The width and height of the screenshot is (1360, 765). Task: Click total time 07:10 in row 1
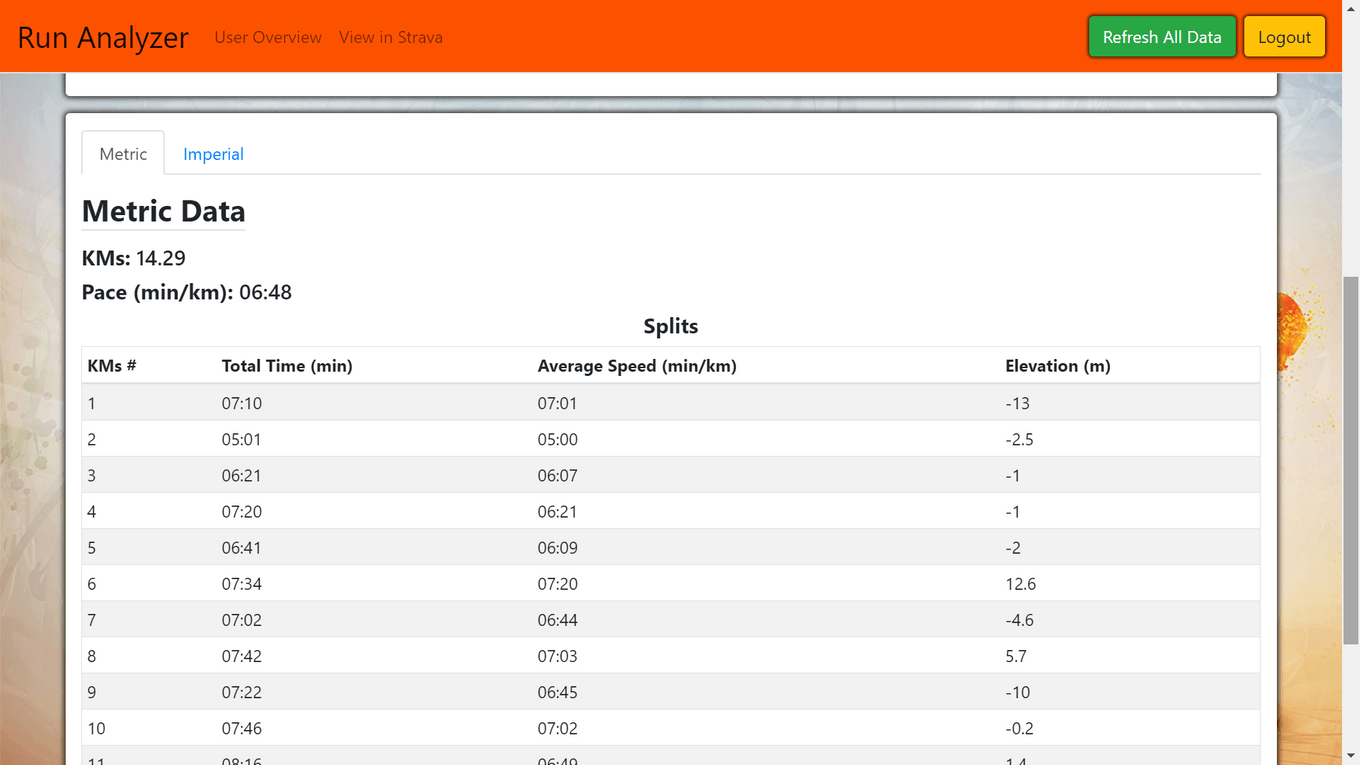pos(242,404)
